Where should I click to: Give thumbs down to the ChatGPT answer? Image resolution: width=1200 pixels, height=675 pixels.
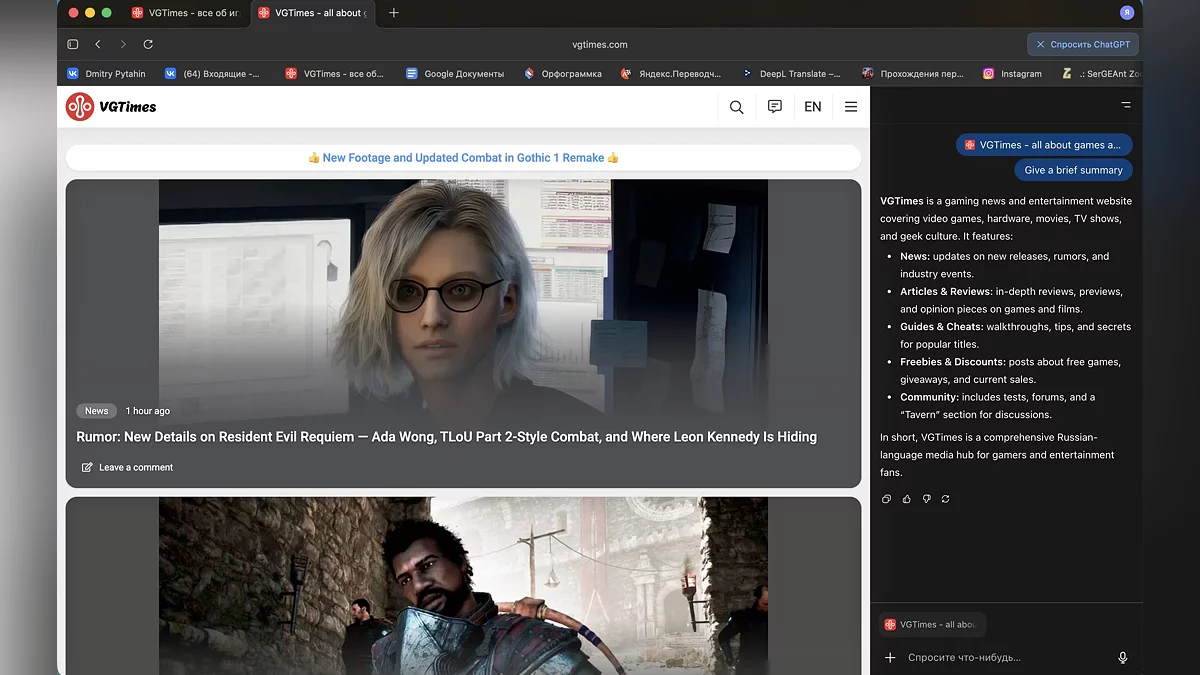[926, 499]
